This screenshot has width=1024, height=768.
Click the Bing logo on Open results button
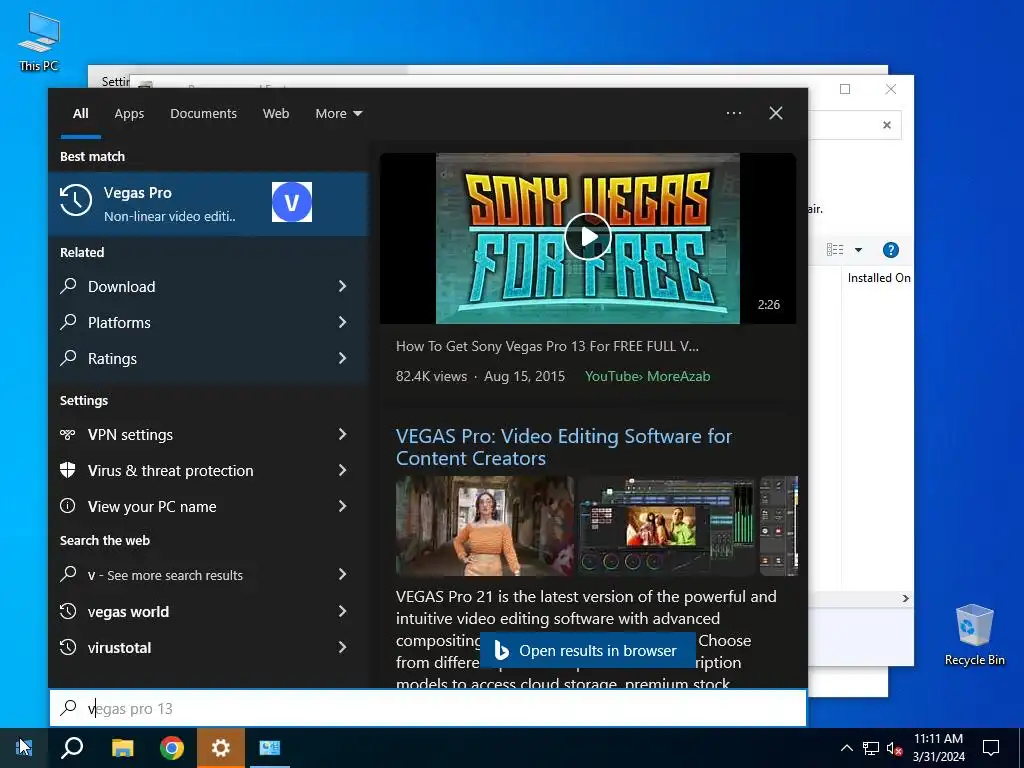tap(502, 650)
